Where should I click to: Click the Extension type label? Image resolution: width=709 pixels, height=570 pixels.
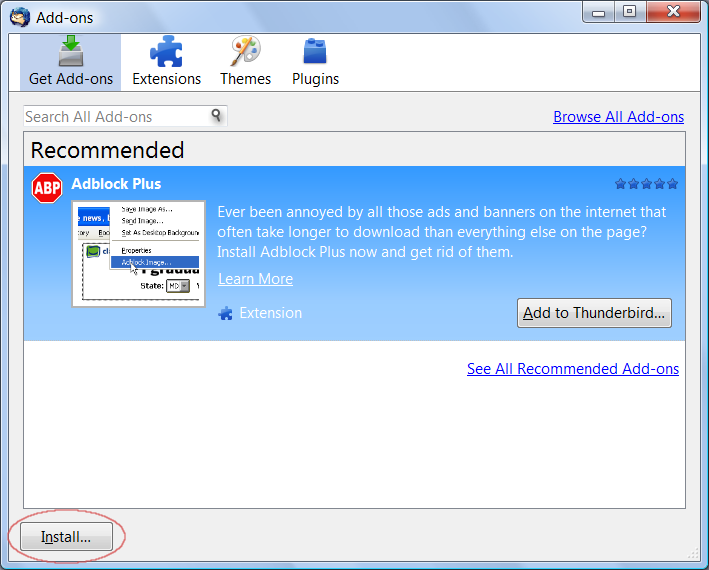tap(270, 313)
